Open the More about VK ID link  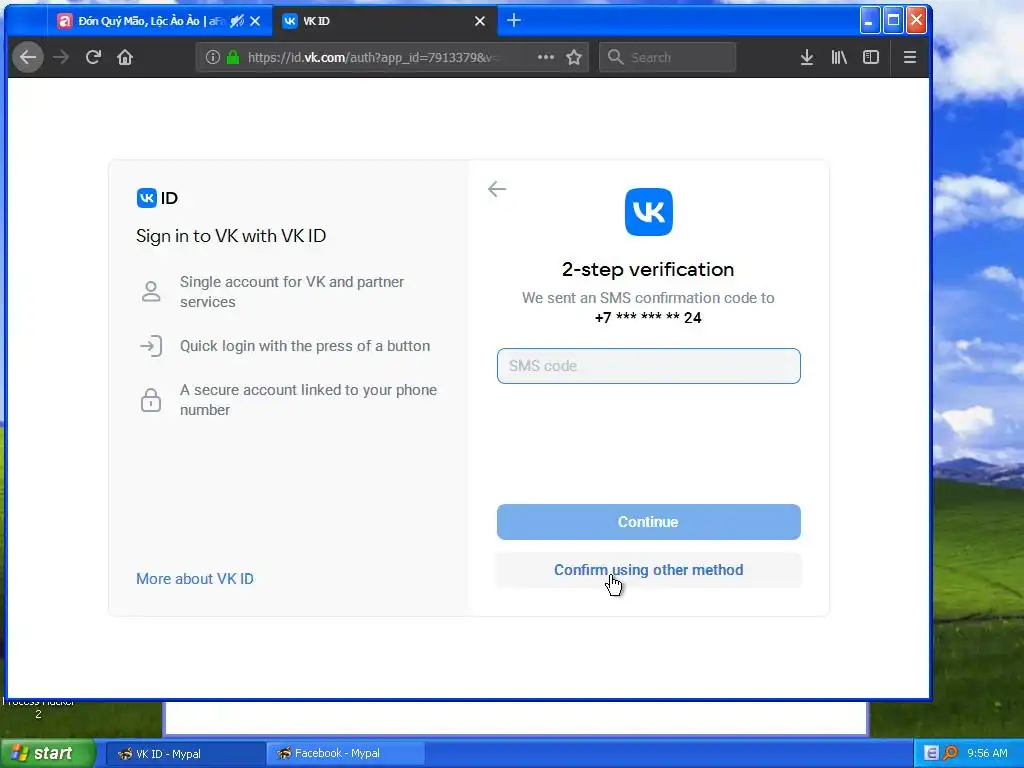pos(195,579)
